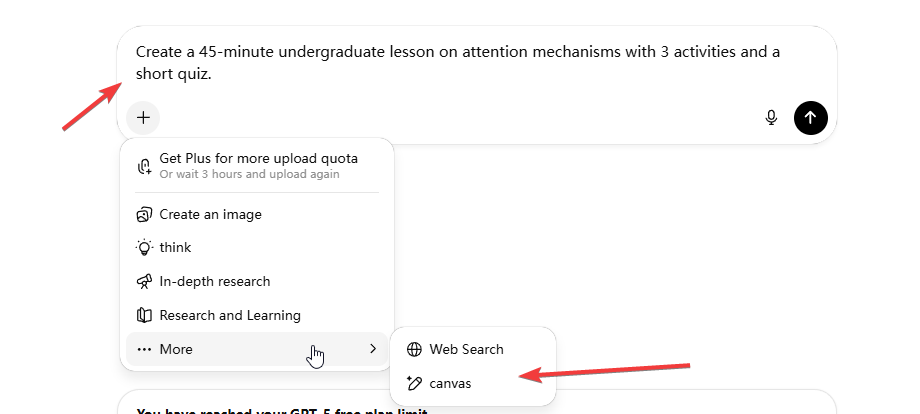Click the lightbulb icon next to think
This screenshot has height=414, width=920.
(x=144, y=247)
